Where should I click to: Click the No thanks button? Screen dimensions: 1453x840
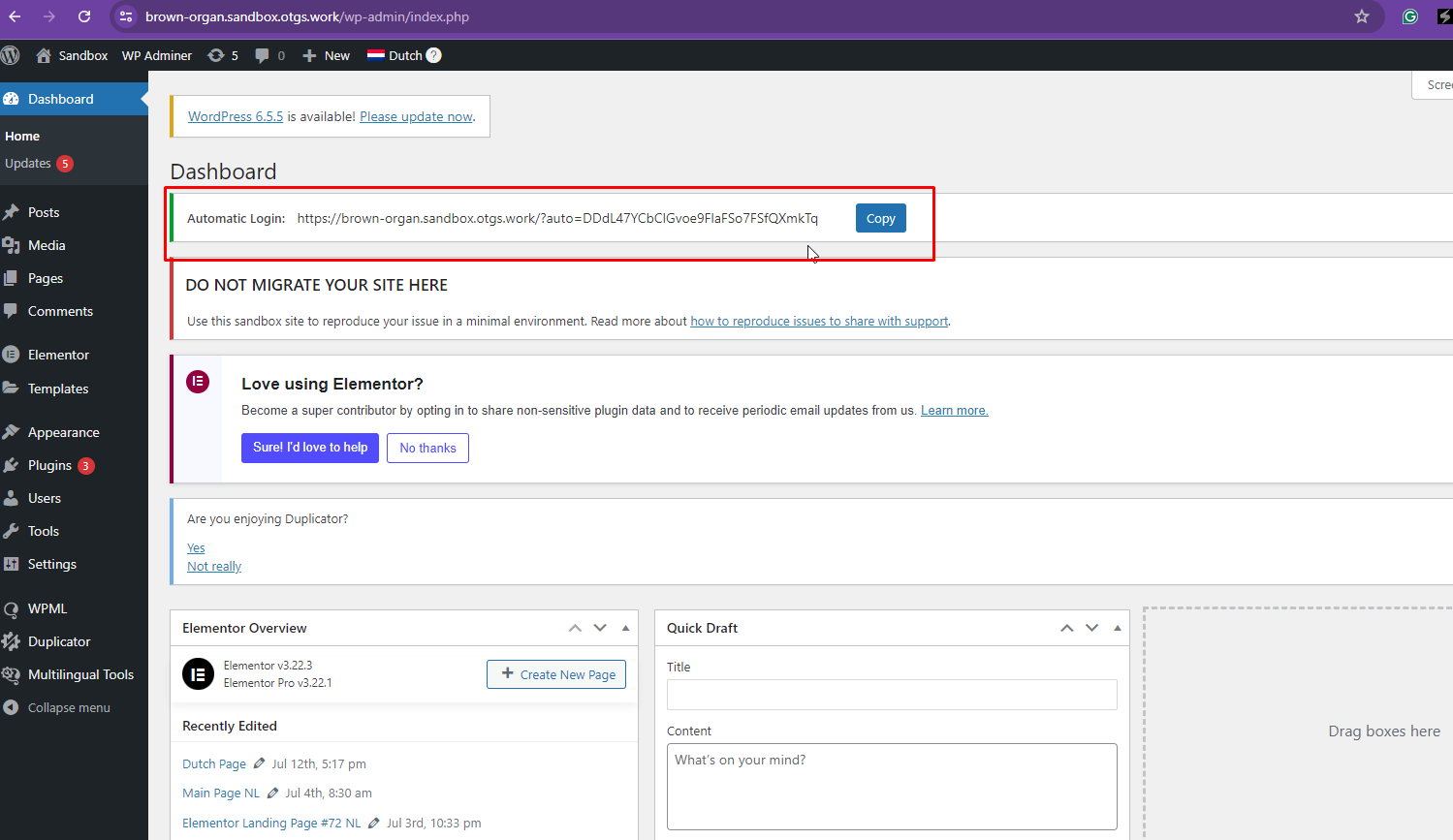coord(427,448)
